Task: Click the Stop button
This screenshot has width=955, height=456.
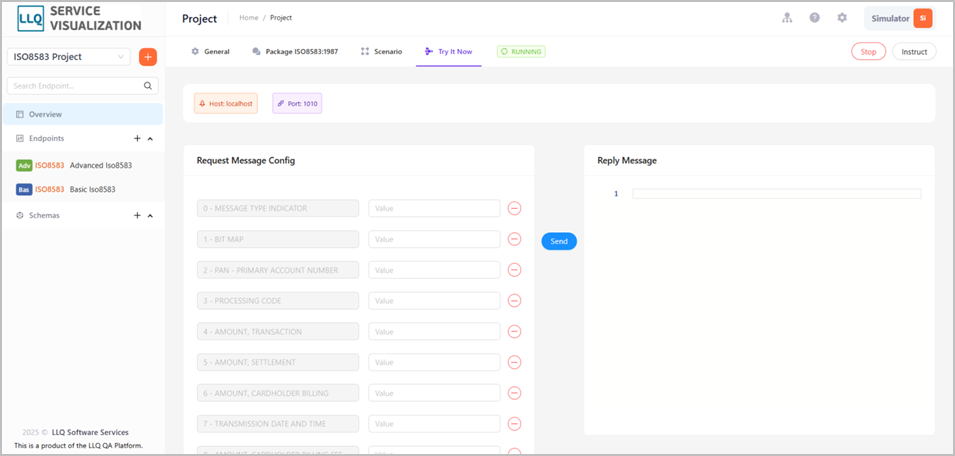Action: [x=868, y=52]
